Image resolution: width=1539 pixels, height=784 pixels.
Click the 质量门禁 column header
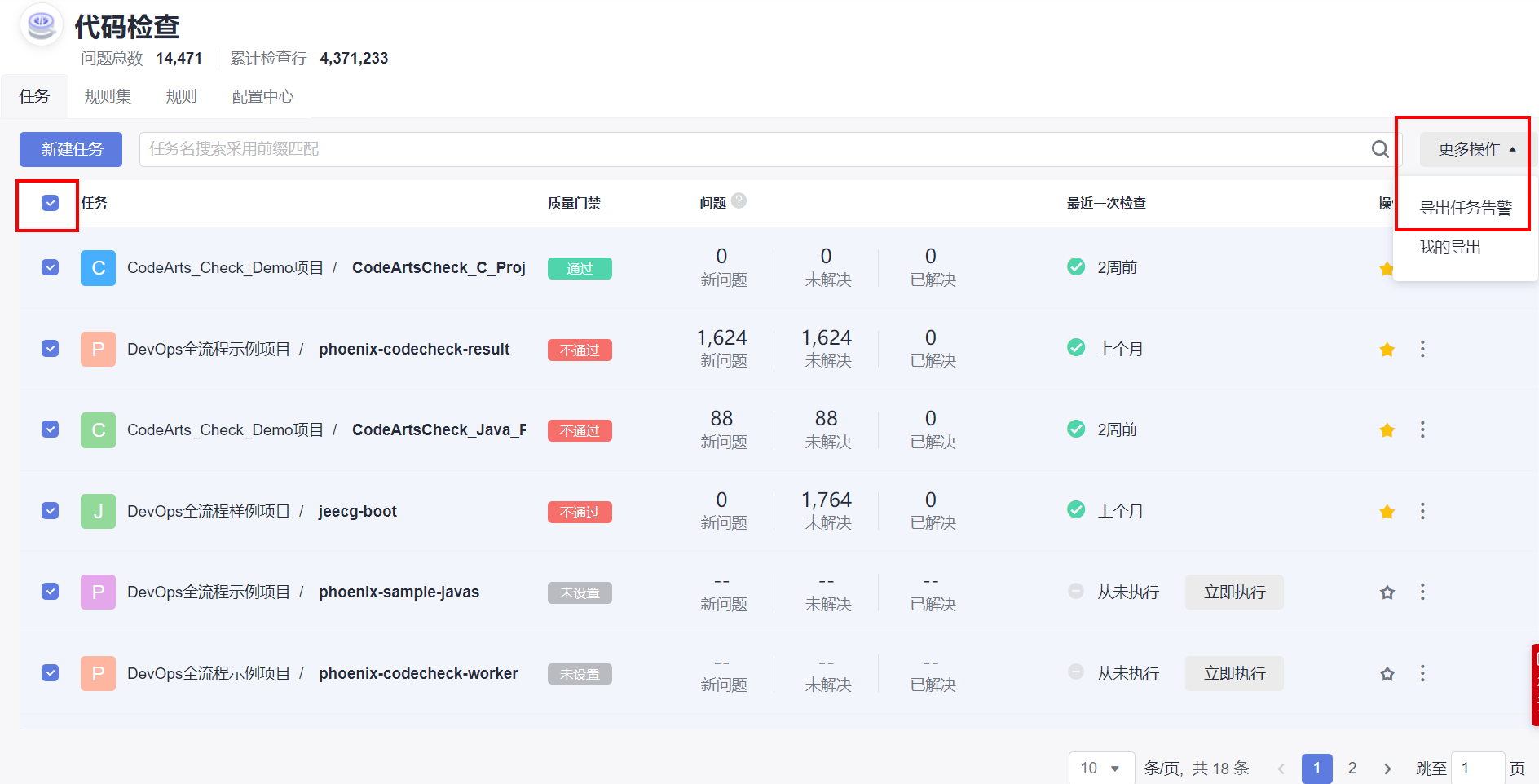pos(574,203)
